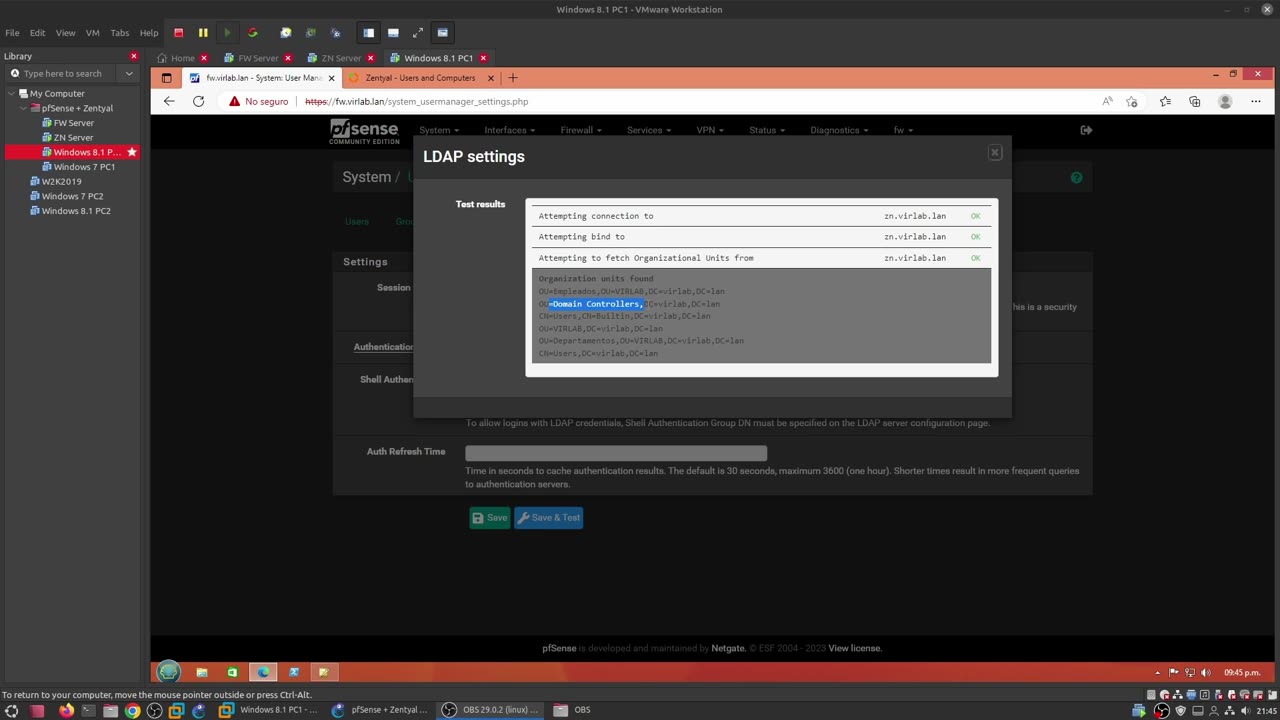Select Windows 7 PC2 in library tree
The width and height of the screenshot is (1280, 720).
tap(72, 196)
